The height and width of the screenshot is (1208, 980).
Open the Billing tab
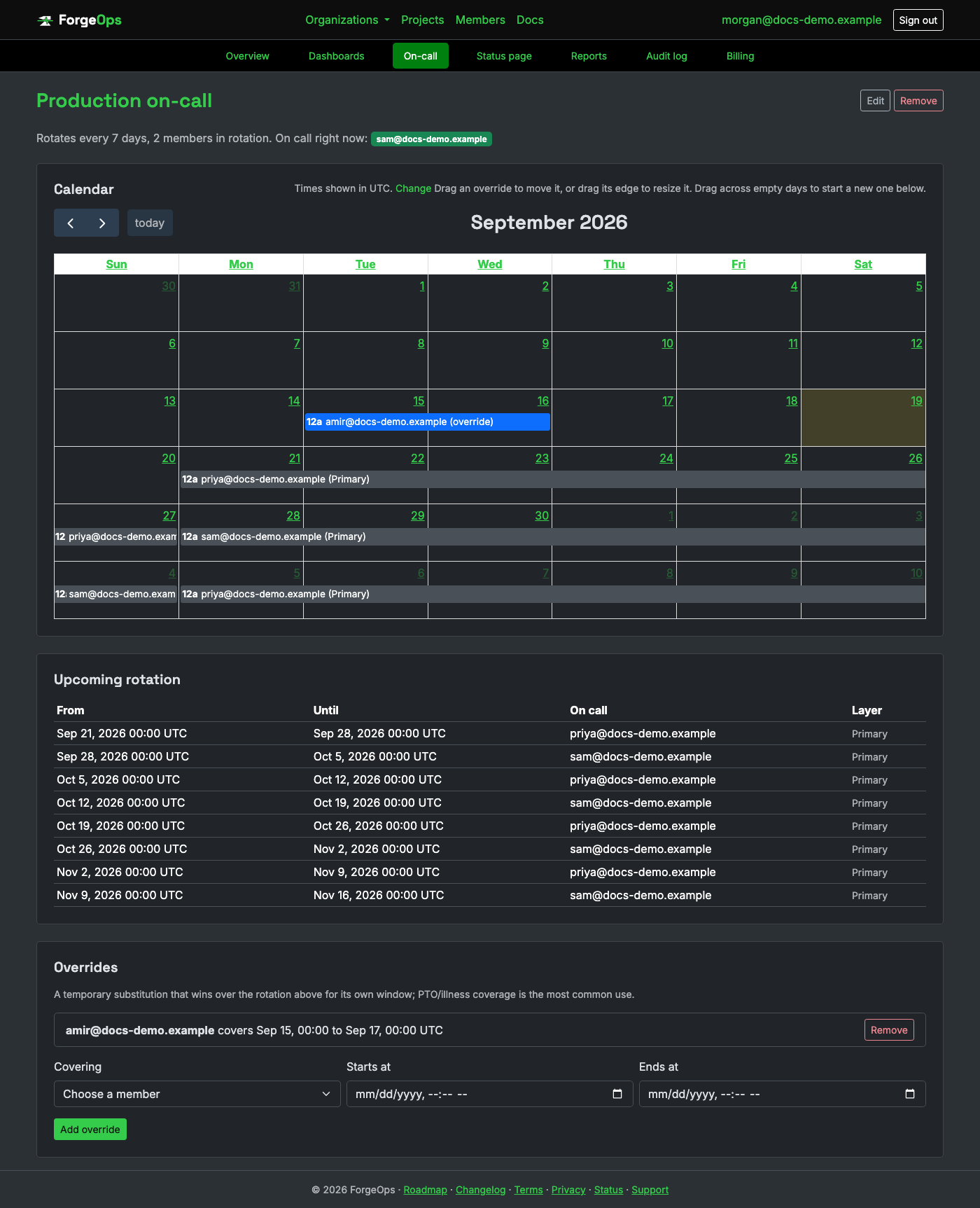point(740,56)
